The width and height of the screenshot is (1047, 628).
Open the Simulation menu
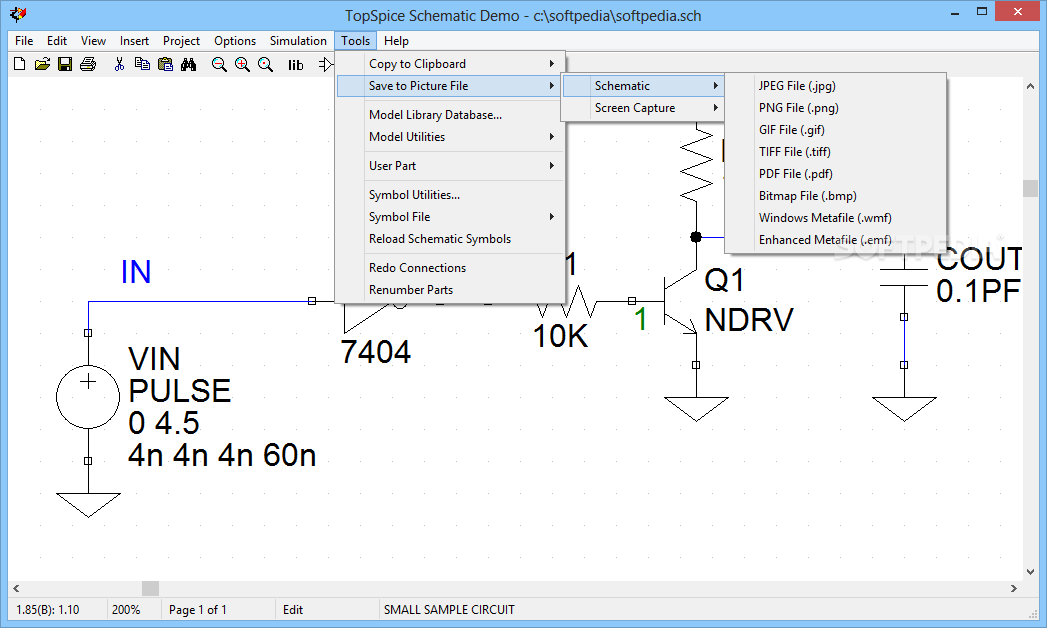298,41
